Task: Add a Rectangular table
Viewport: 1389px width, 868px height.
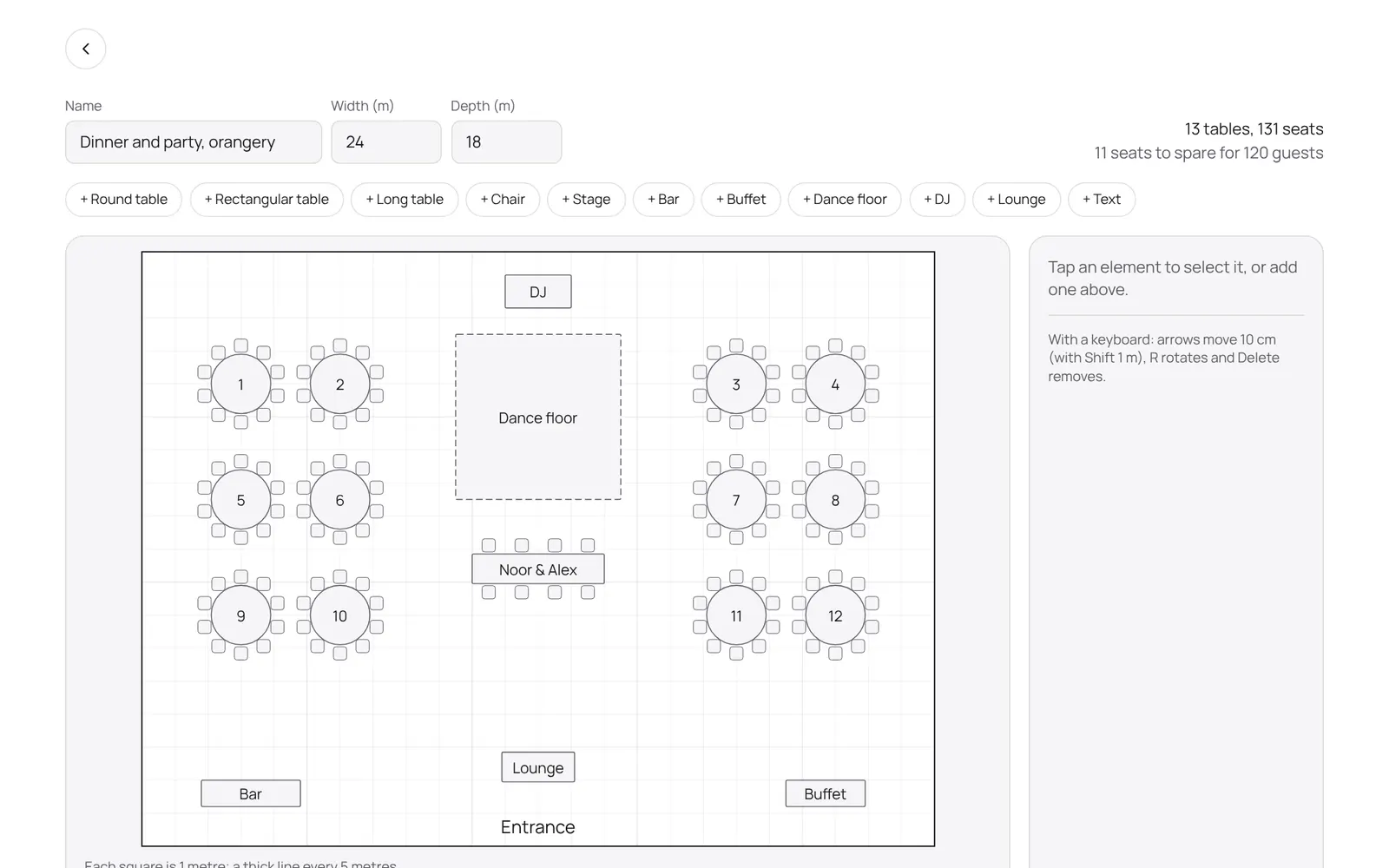Action: tap(267, 200)
